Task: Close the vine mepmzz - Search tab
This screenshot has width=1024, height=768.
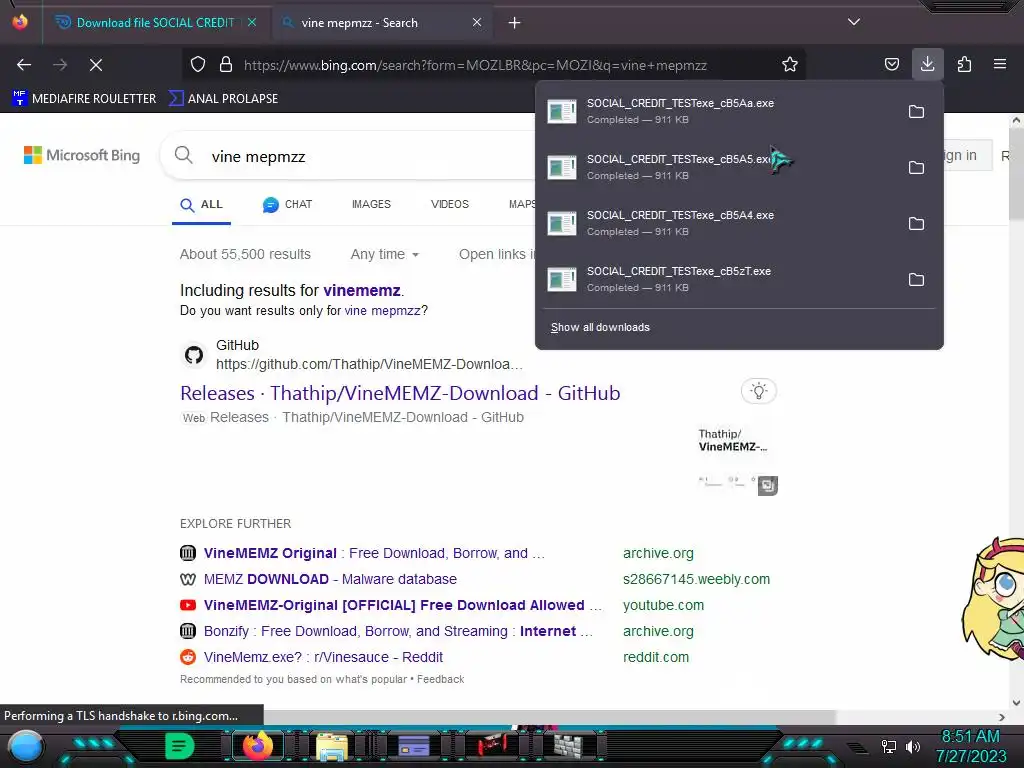Action: [477, 22]
